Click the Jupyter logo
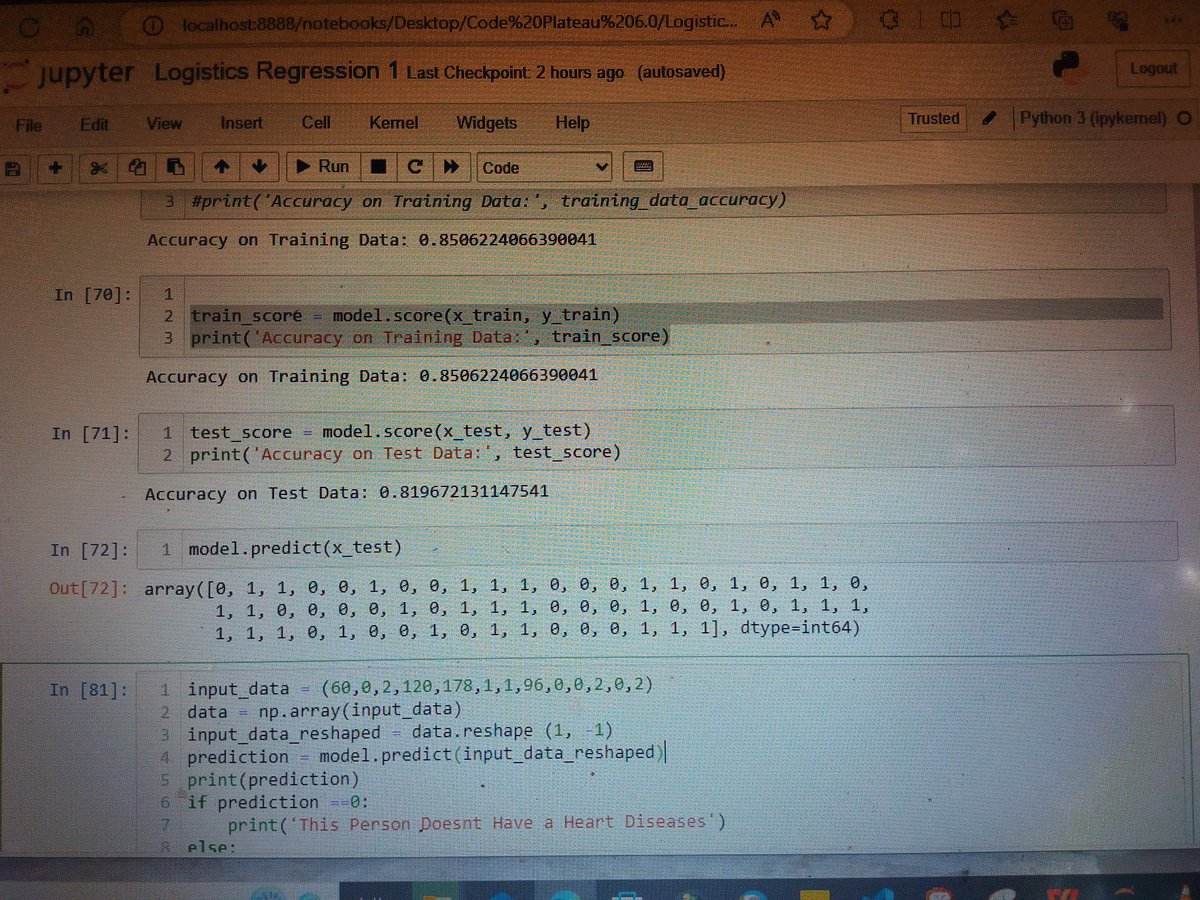The width and height of the screenshot is (1200, 900). [x=70, y=75]
